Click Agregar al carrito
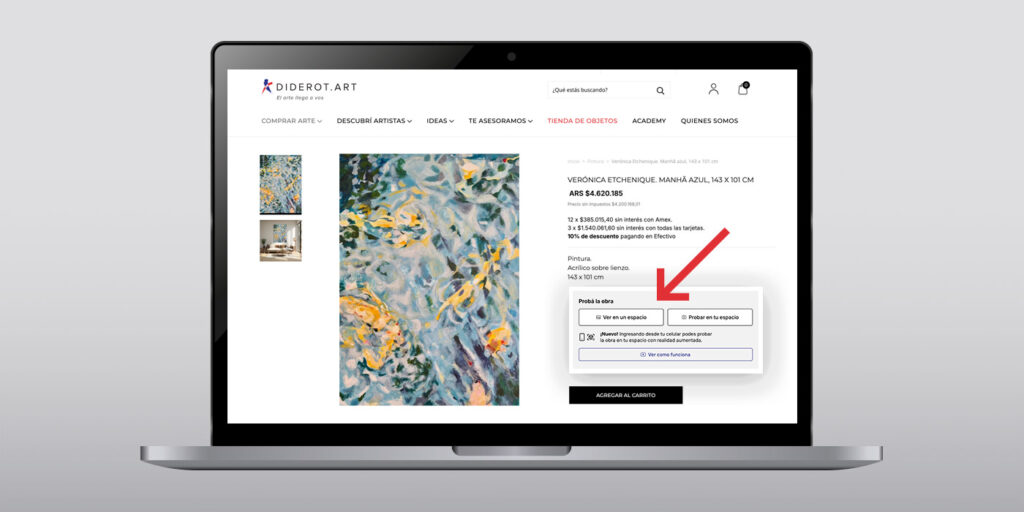 click(x=626, y=395)
